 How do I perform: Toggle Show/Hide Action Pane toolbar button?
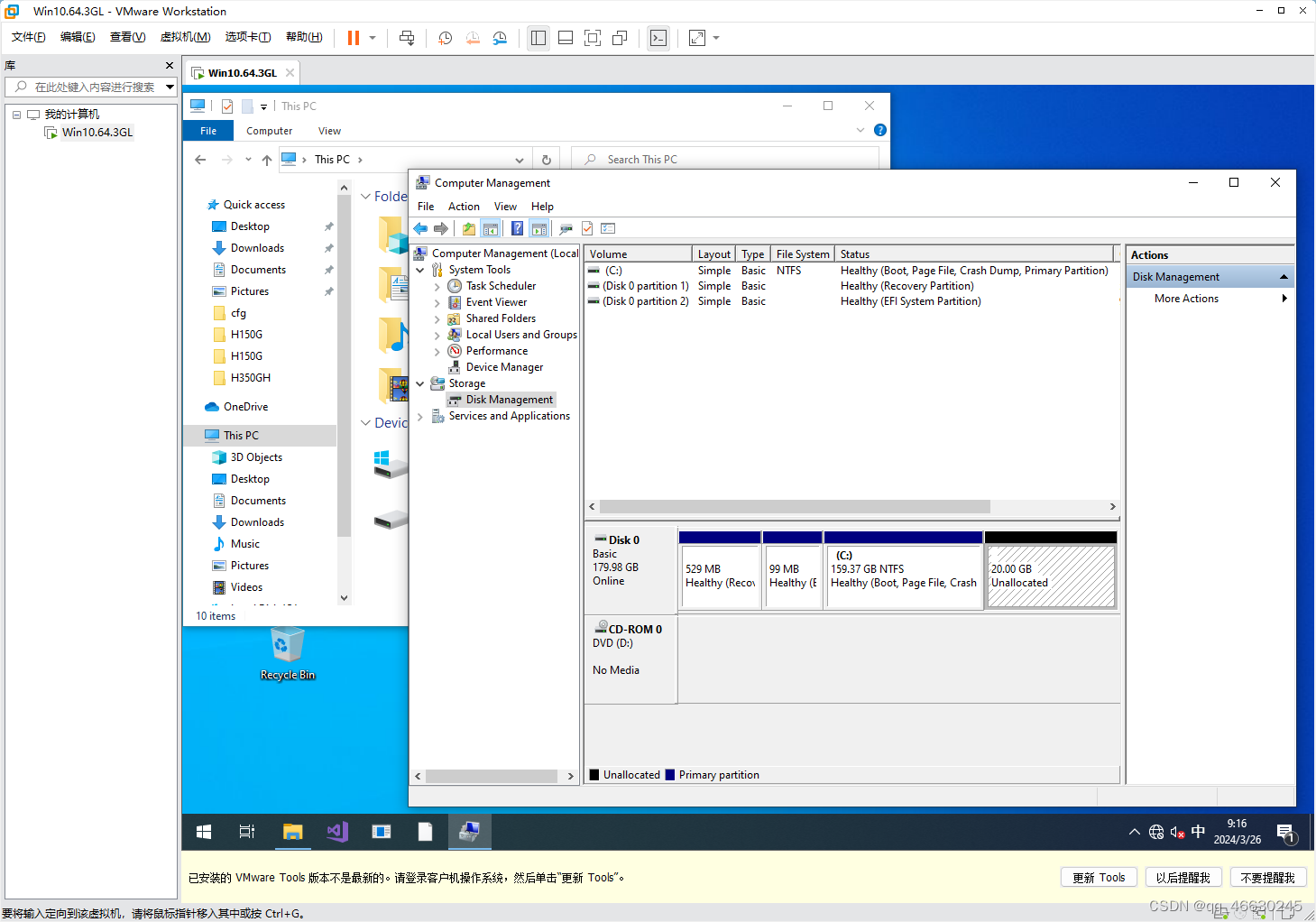(x=539, y=229)
